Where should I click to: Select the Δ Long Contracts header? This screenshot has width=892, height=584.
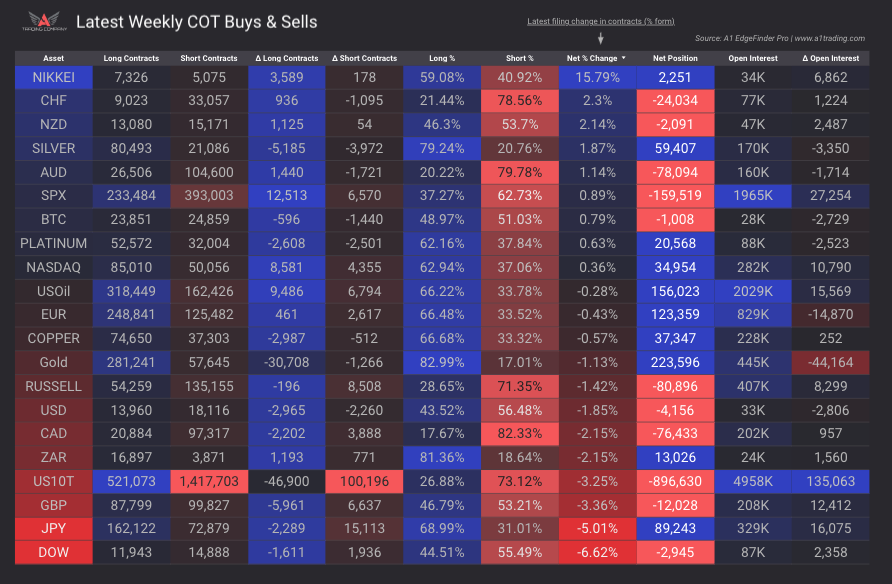pos(287,58)
